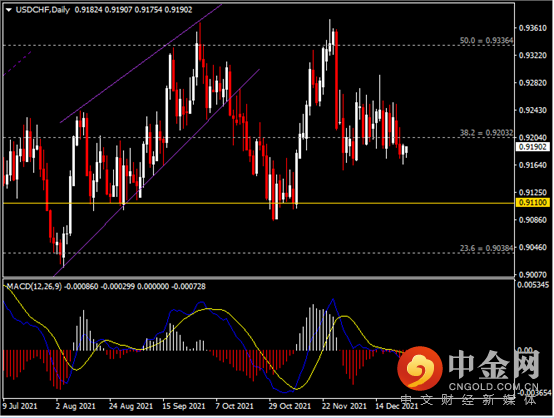Select the 0.005345 MACD scale value
554x418 pixels.
click(x=534, y=285)
